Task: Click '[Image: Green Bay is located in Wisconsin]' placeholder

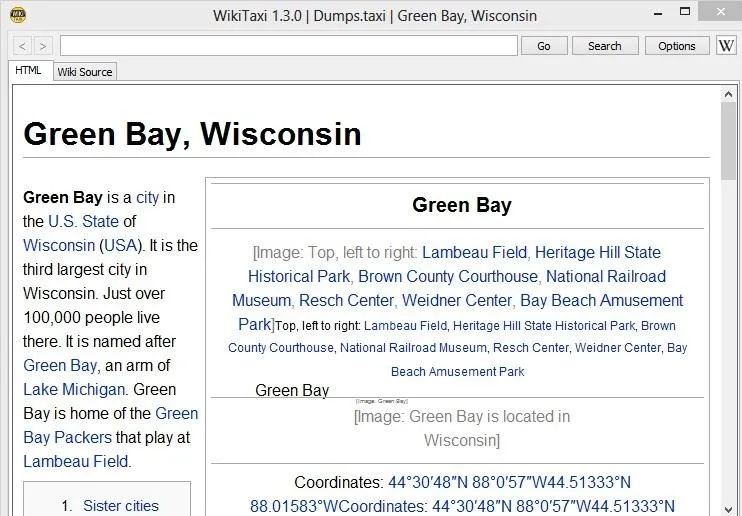Action: coord(462,428)
